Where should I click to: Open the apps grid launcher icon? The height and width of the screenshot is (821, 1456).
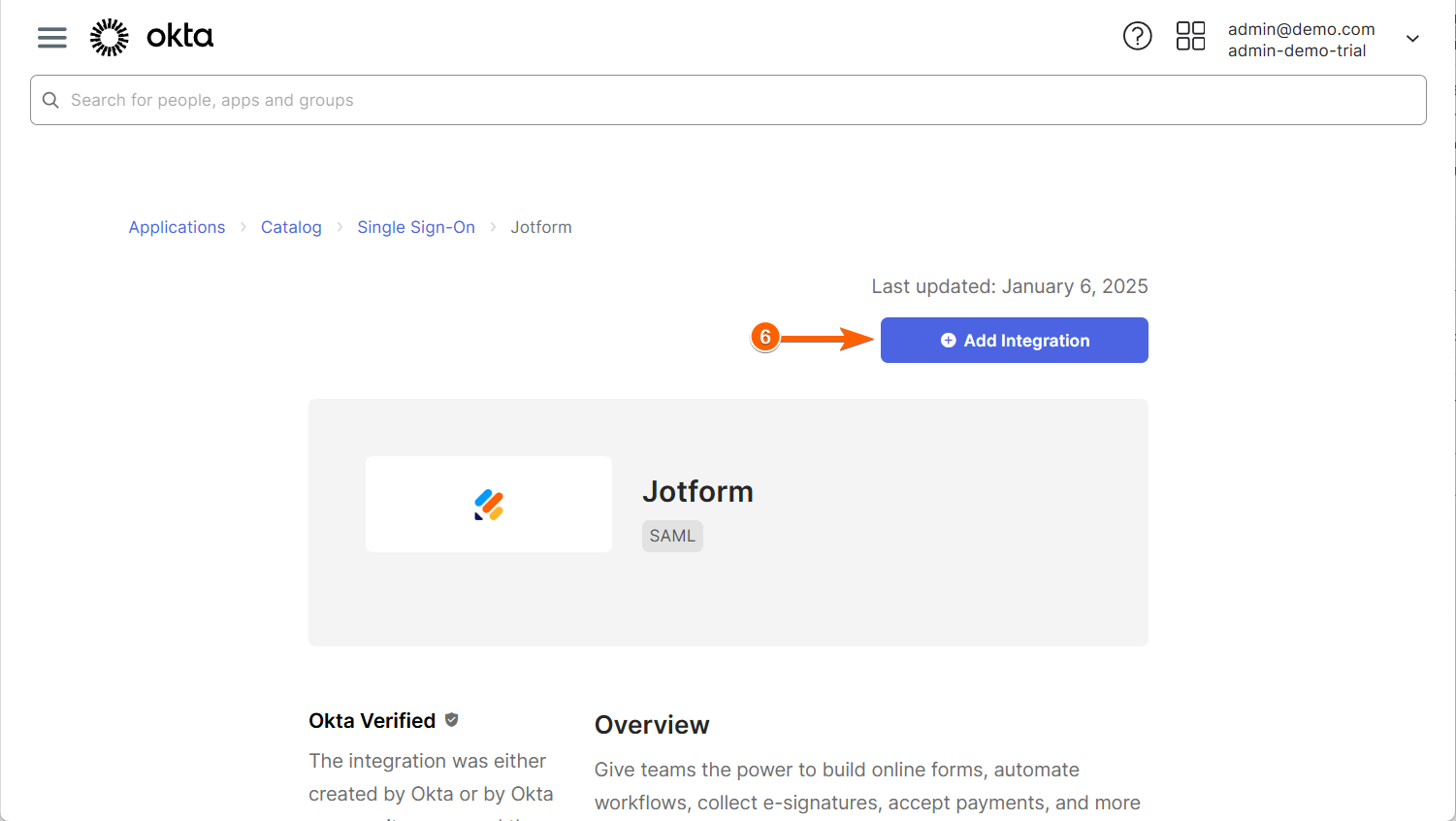point(1190,37)
